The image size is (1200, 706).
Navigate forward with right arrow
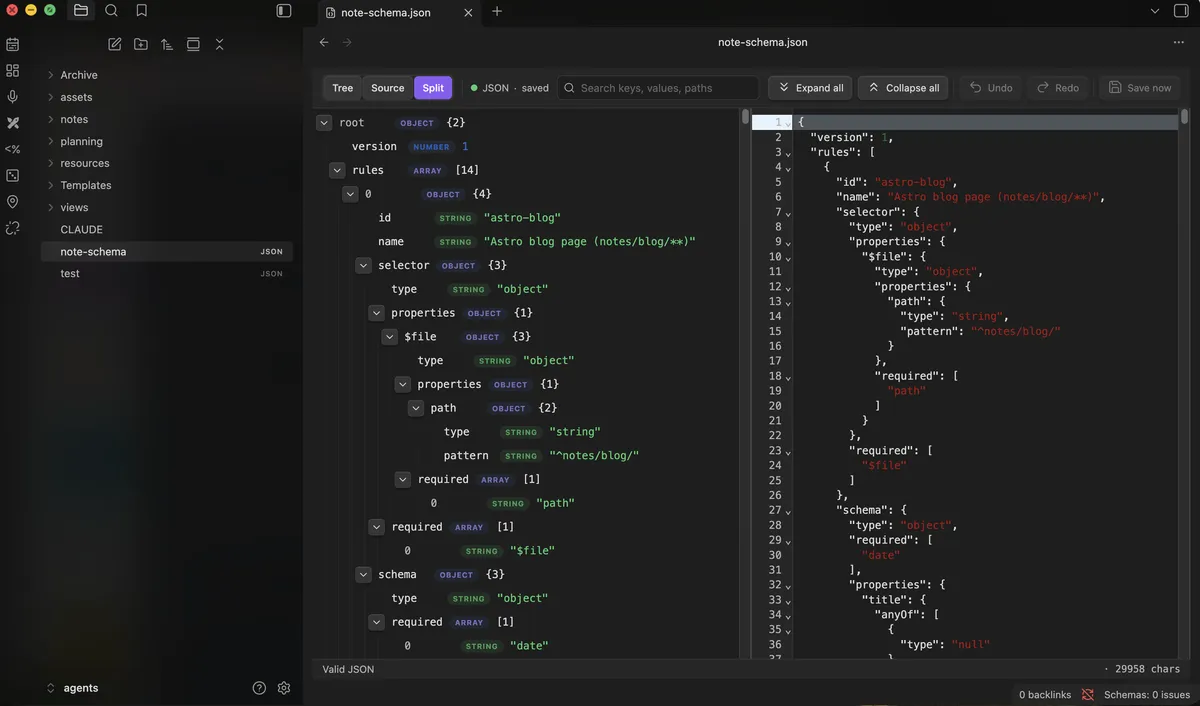[347, 42]
